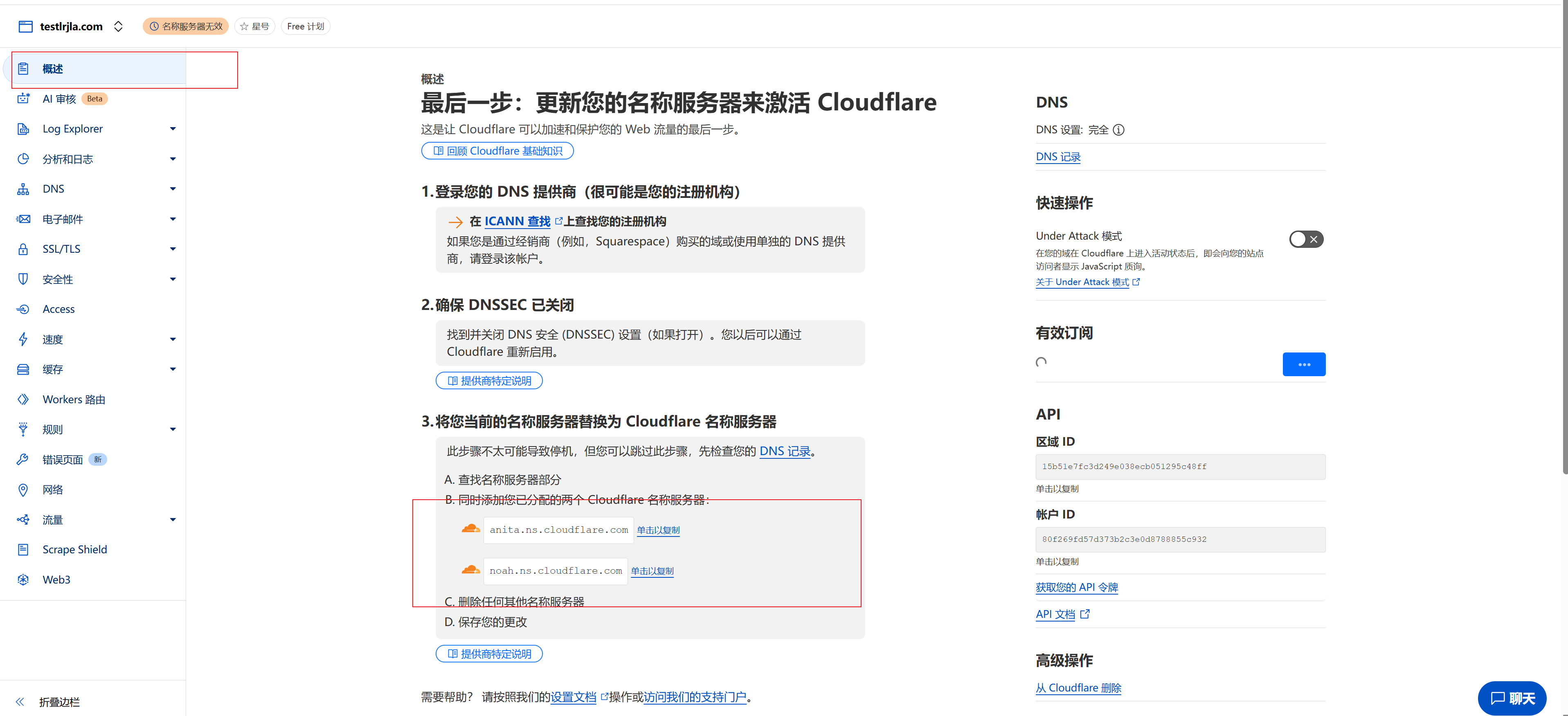Expand the SSL/TLS submenu arrow
The image size is (1568, 716).
[x=173, y=249]
